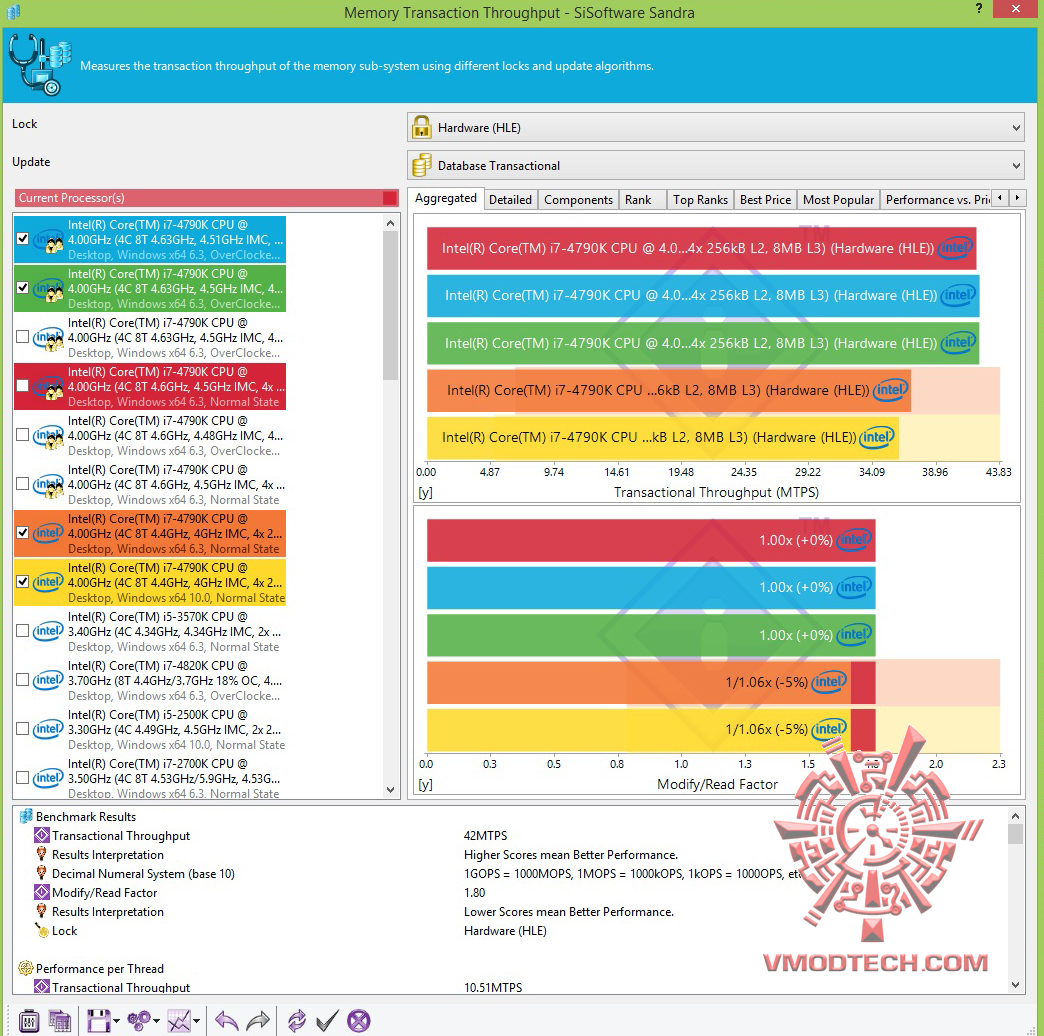Click the Benchmark Results section icon
The height and width of the screenshot is (1036, 1044).
pos(26,816)
